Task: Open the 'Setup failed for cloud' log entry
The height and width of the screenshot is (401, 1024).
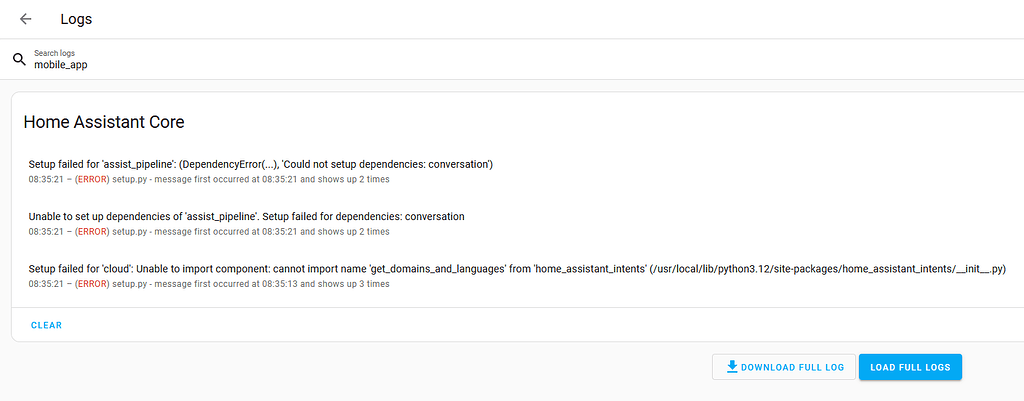Action: (x=516, y=268)
